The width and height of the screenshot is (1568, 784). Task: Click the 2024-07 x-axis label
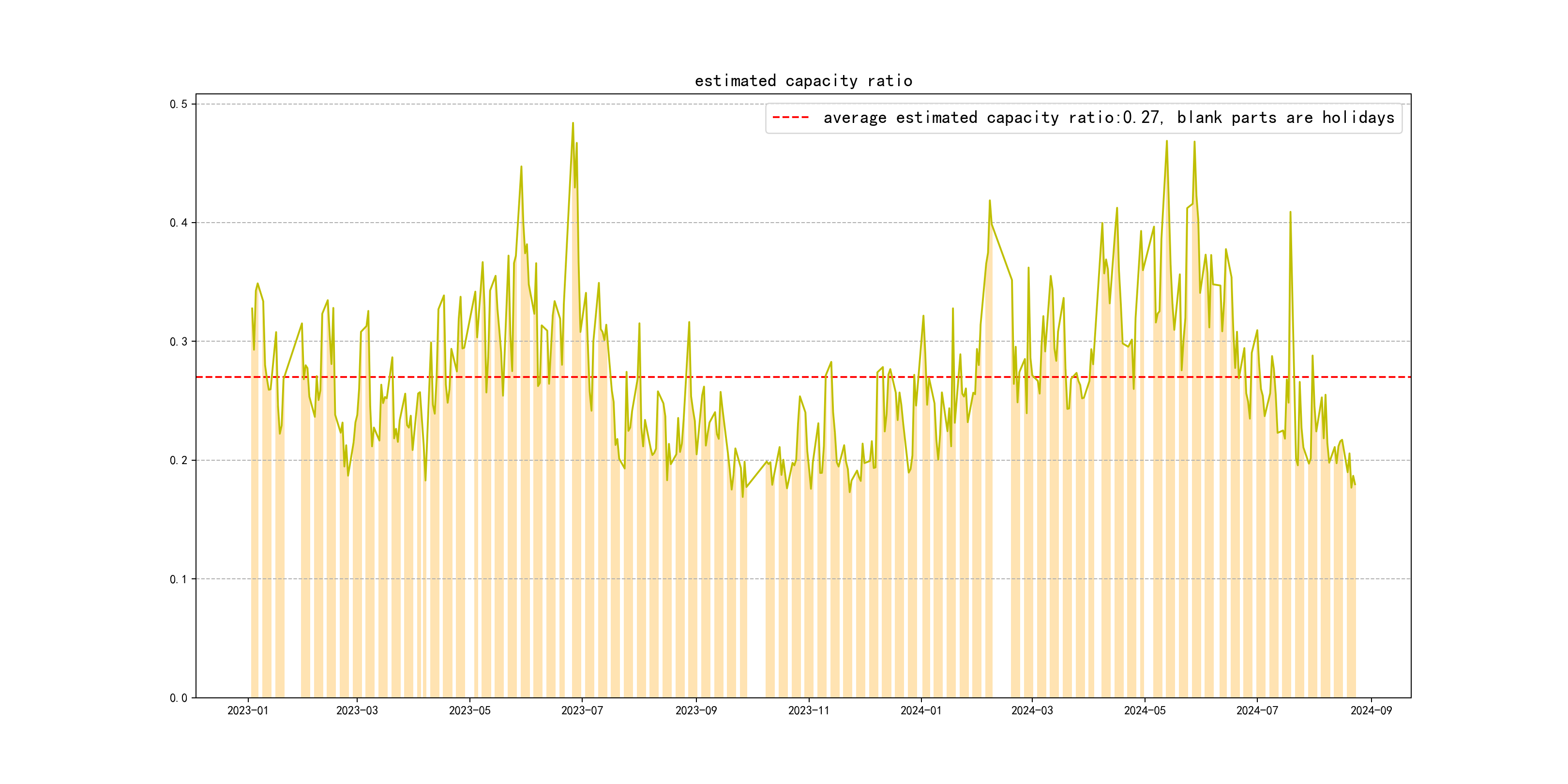coord(1257,710)
